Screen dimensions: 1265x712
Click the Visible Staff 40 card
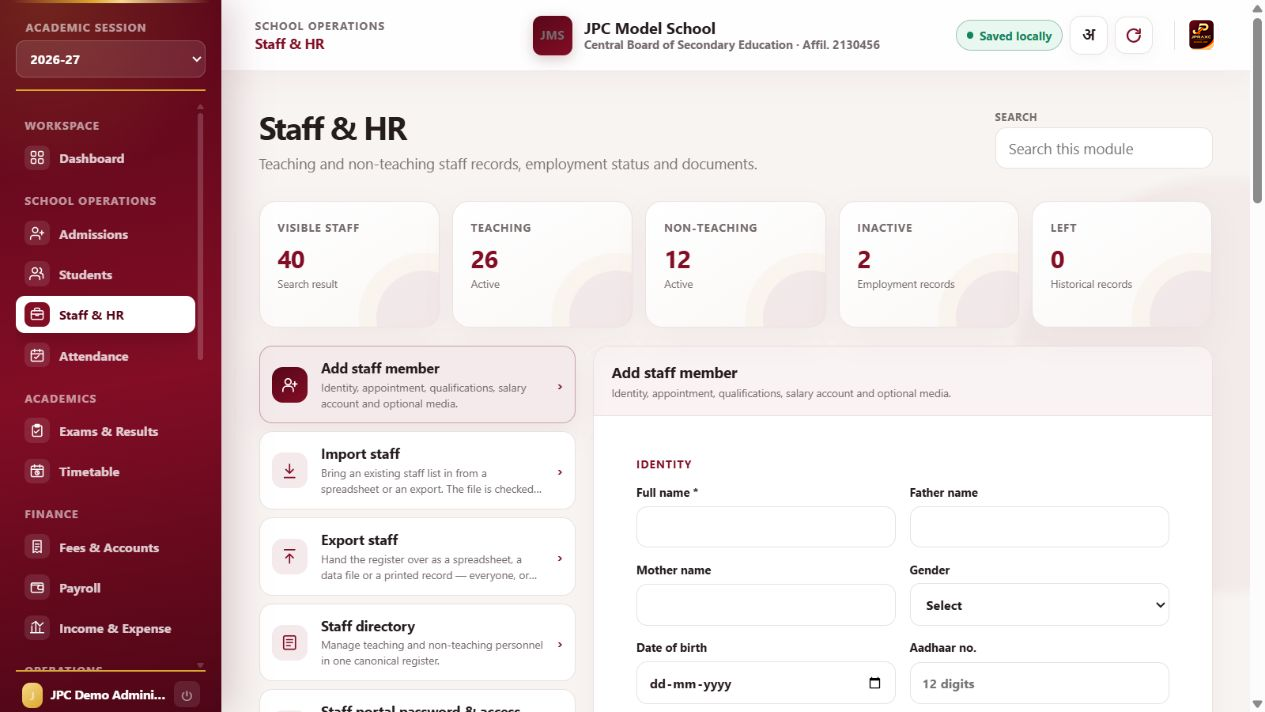pyautogui.click(x=349, y=264)
